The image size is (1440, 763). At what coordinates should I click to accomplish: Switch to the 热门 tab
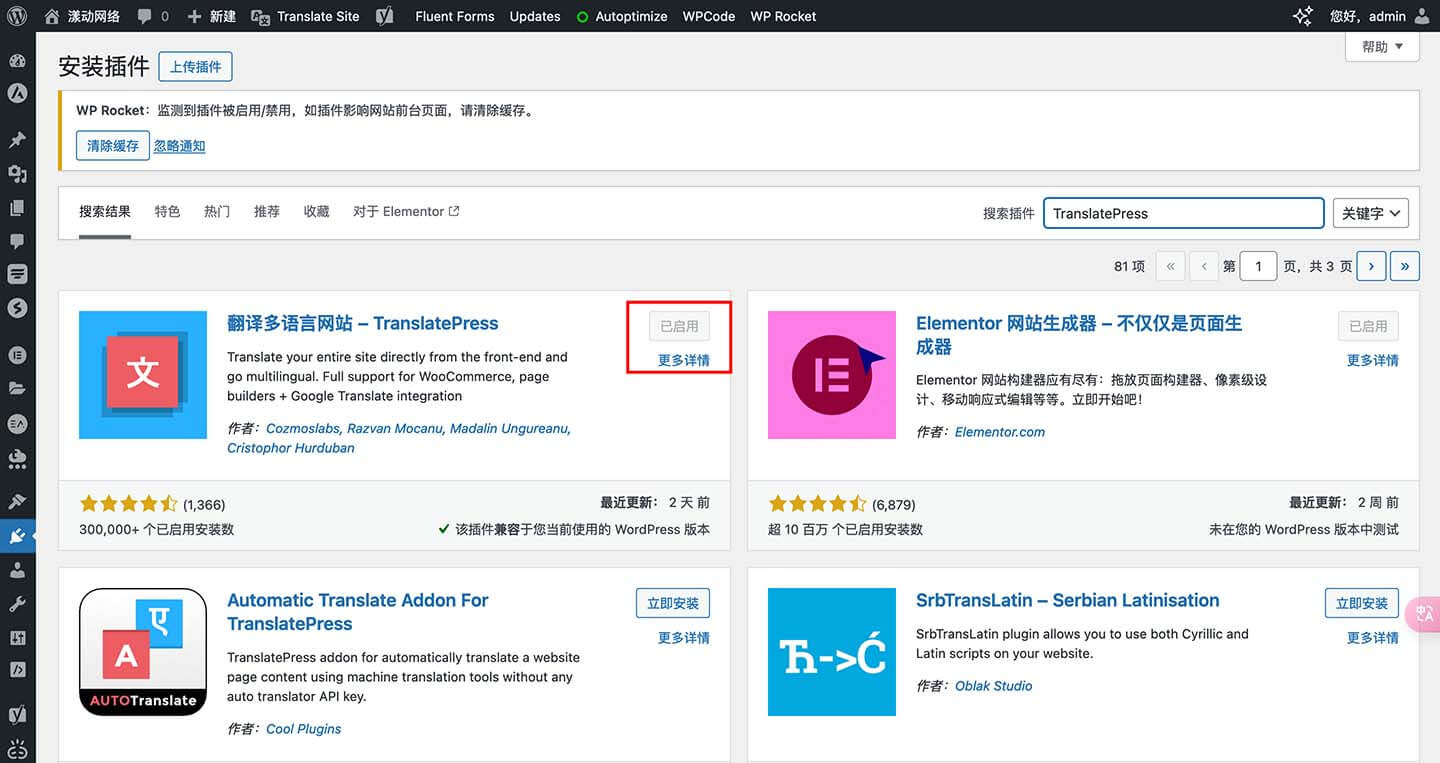(217, 212)
